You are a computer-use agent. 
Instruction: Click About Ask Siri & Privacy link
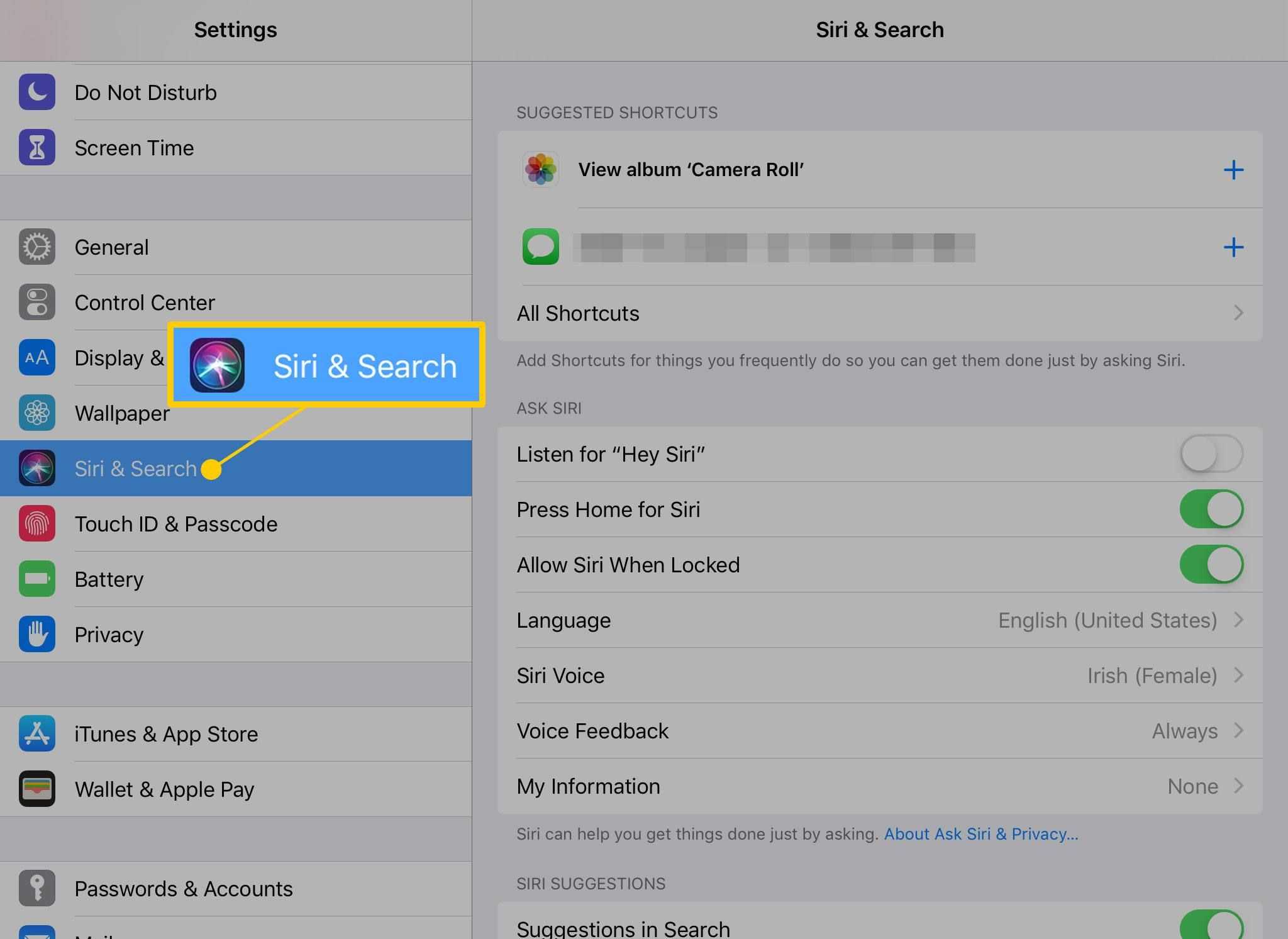coord(981,833)
